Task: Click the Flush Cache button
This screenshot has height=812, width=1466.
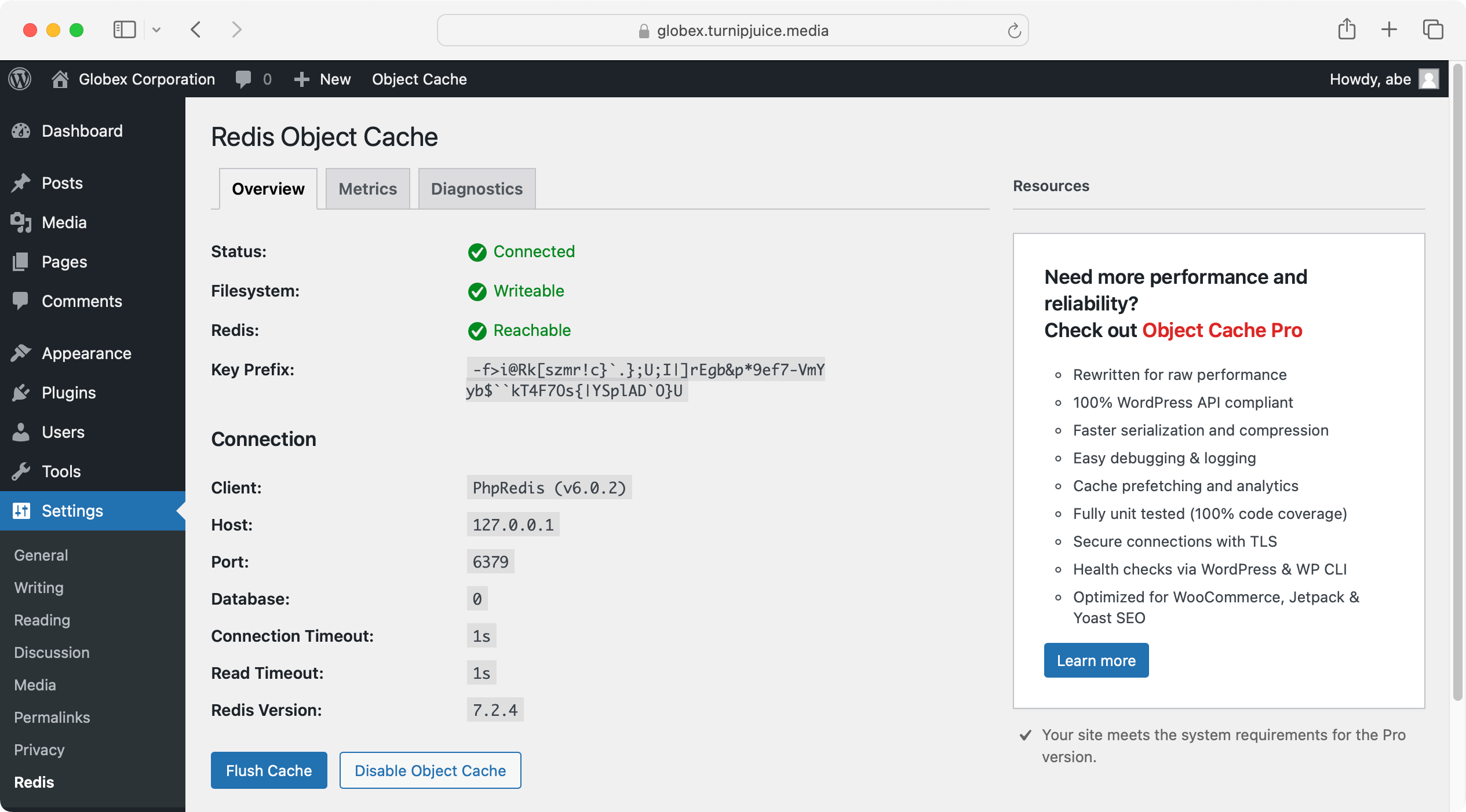Action: [x=269, y=770]
